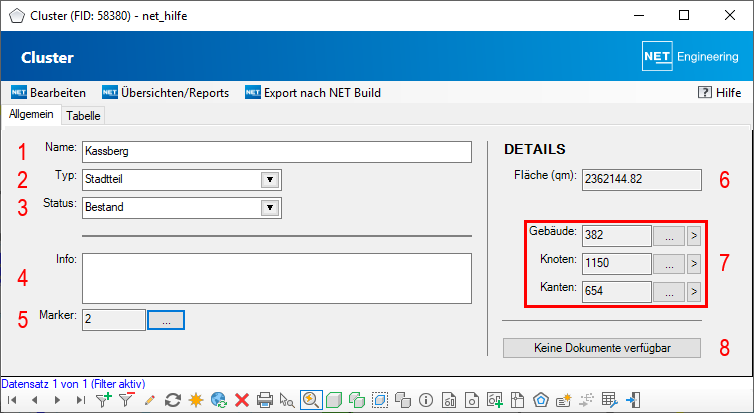Go to the last record
This screenshot has width=754, height=413.
click(82, 400)
